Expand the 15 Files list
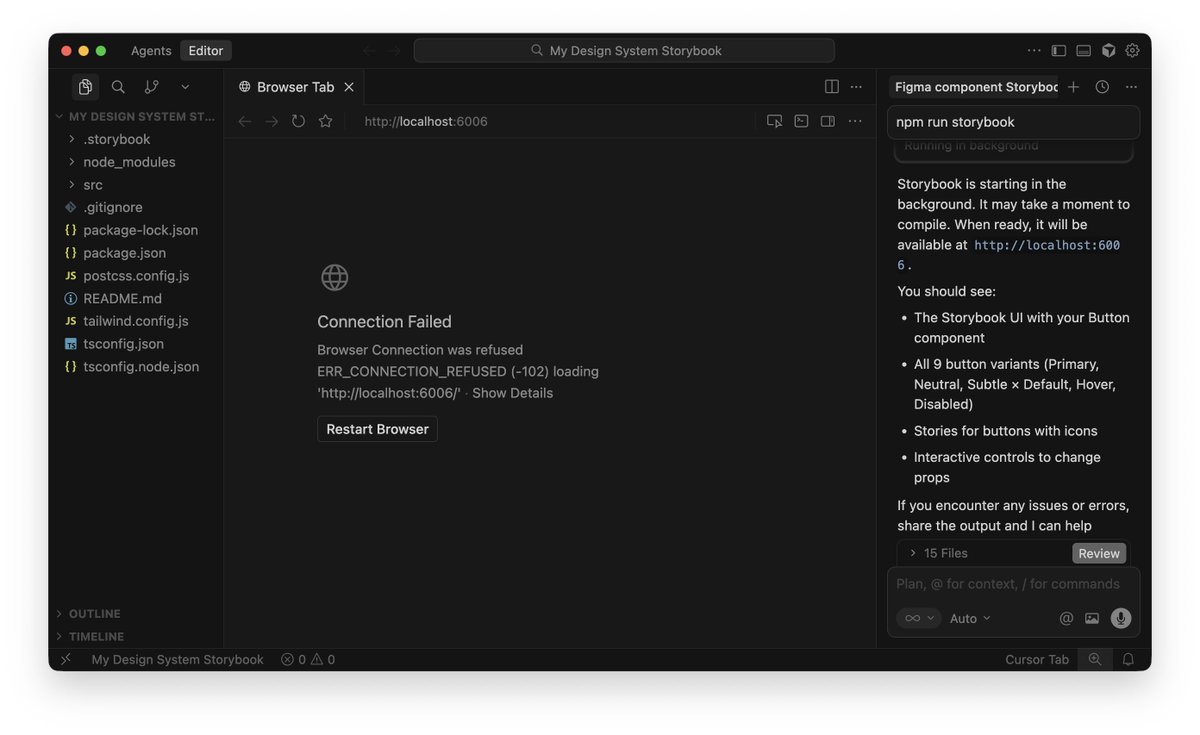This screenshot has width=1200, height=735. [x=938, y=553]
